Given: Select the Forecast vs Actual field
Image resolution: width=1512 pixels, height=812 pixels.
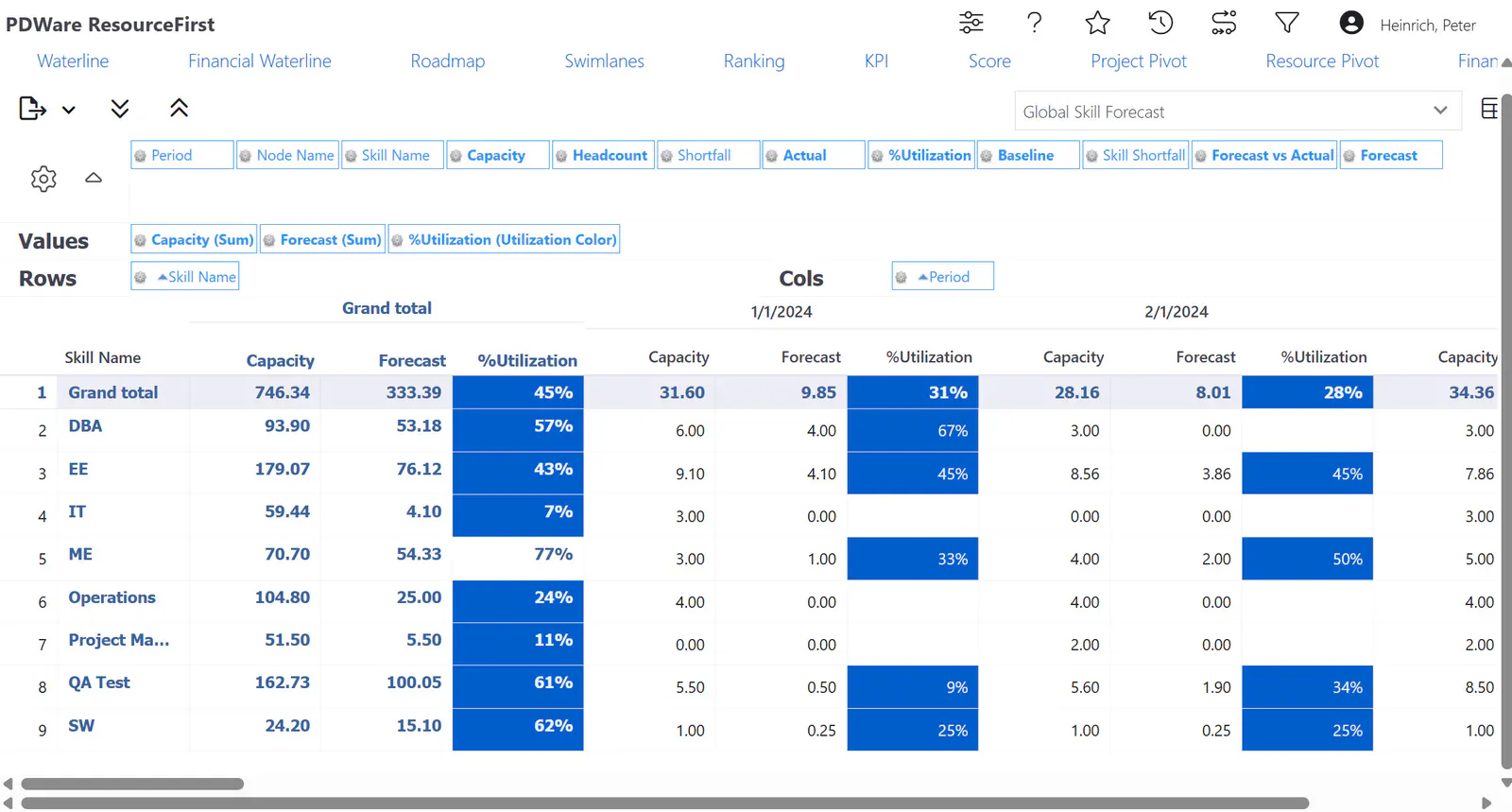Looking at the screenshot, I should [1264, 155].
